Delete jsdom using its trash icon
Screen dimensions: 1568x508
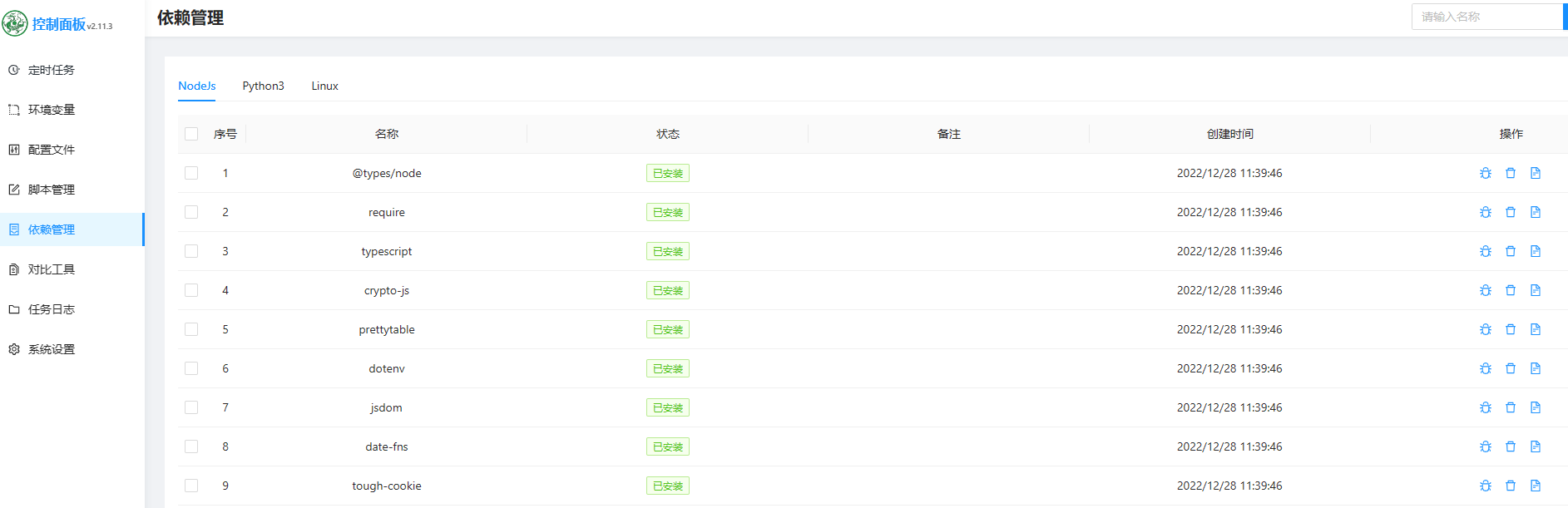[x=1511, y=407]
